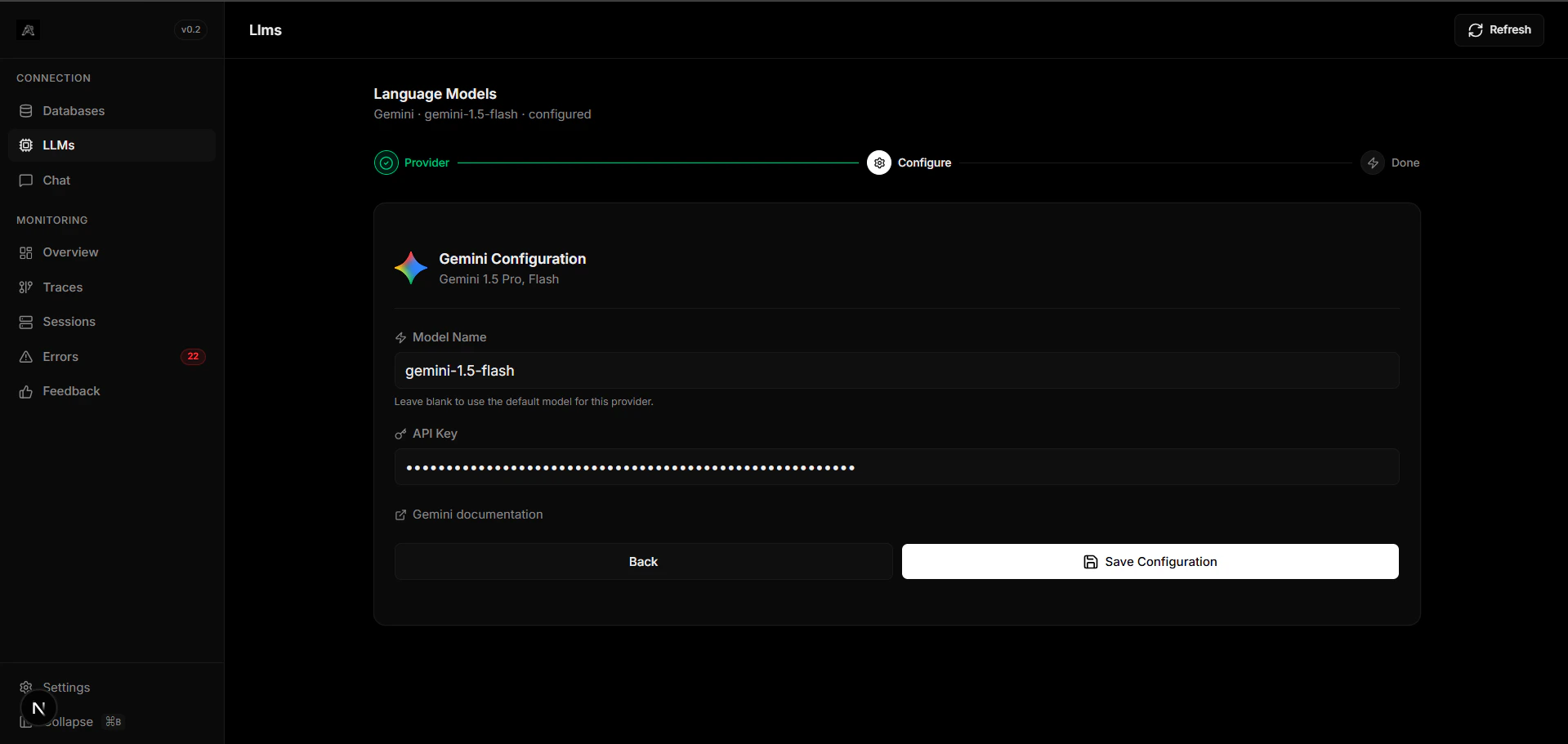Click the Overview grid icon
The width and height of the screenshot is (1568, 744).
(26, 252)
